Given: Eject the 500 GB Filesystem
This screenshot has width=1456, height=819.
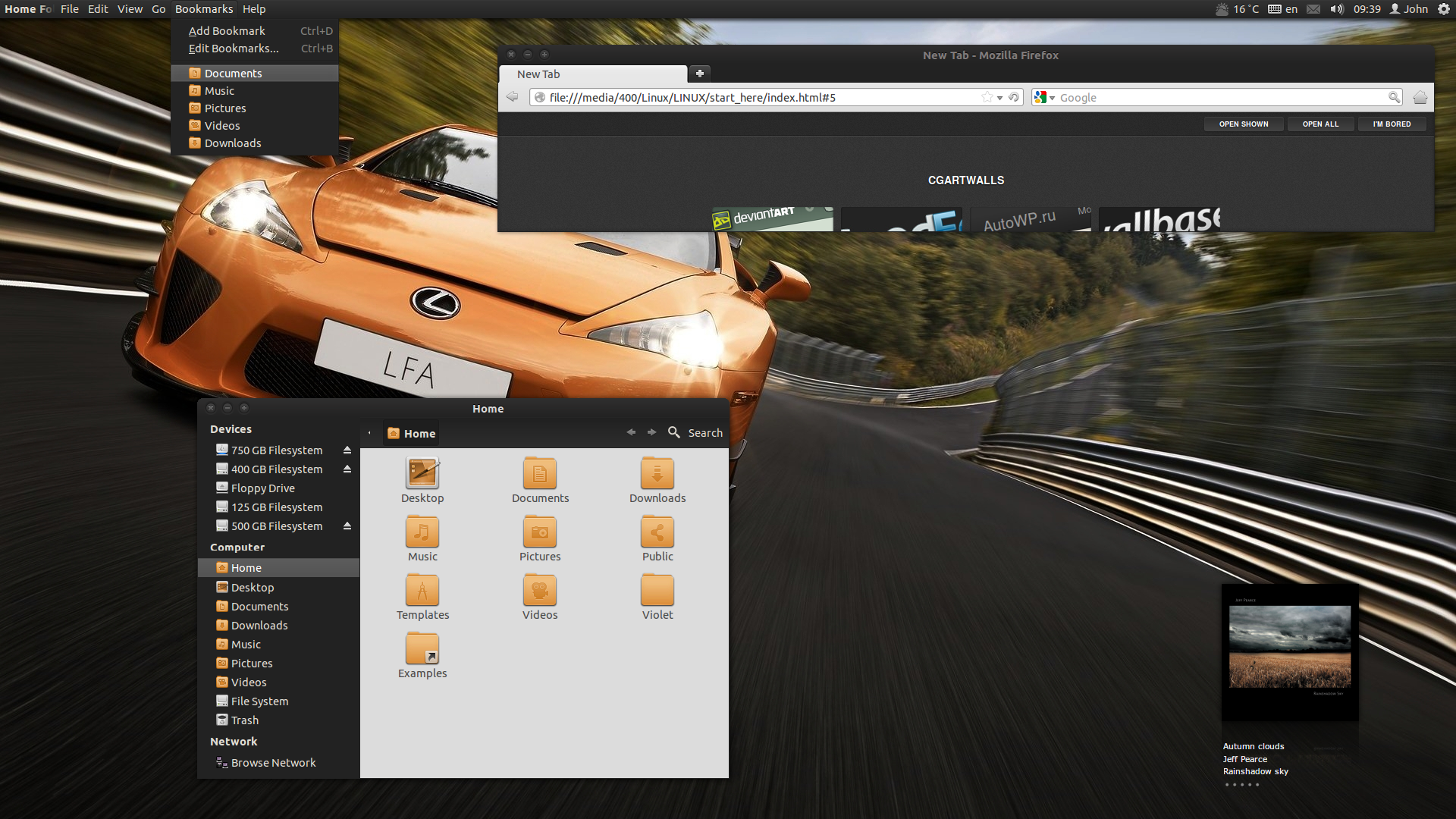Looking at the screenshot, I should 347,526.
